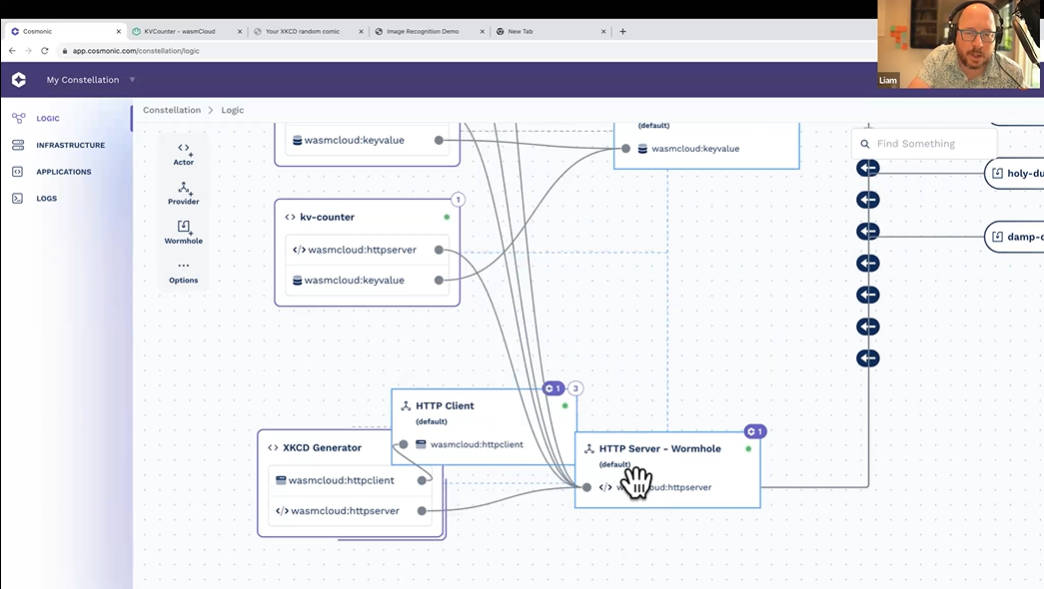The image size is (1044, 589).
Task: Click kv-counter keyvalue connection port
Action: [x=439, y=280]
